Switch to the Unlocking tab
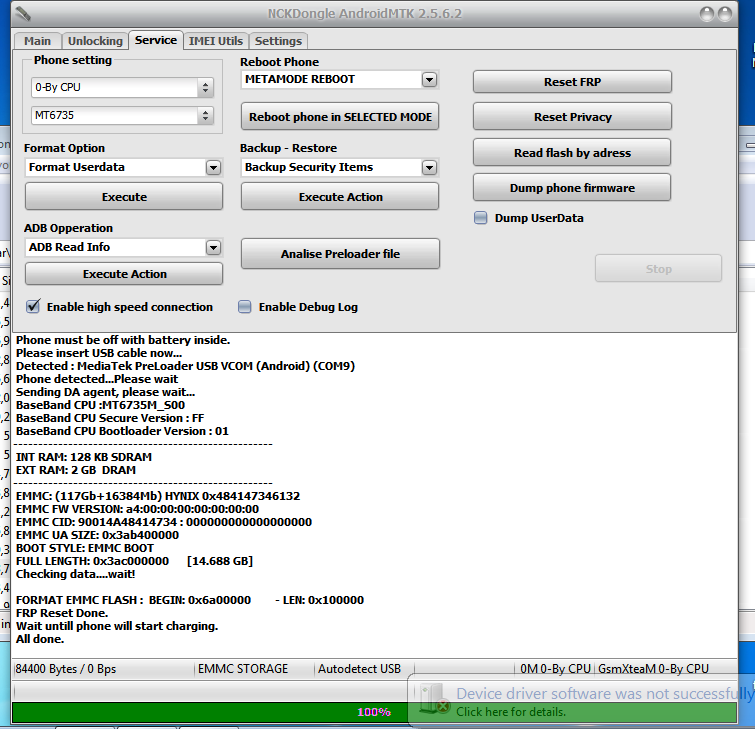This screenshot has height=729, width=755. click(x=95, y=41)
